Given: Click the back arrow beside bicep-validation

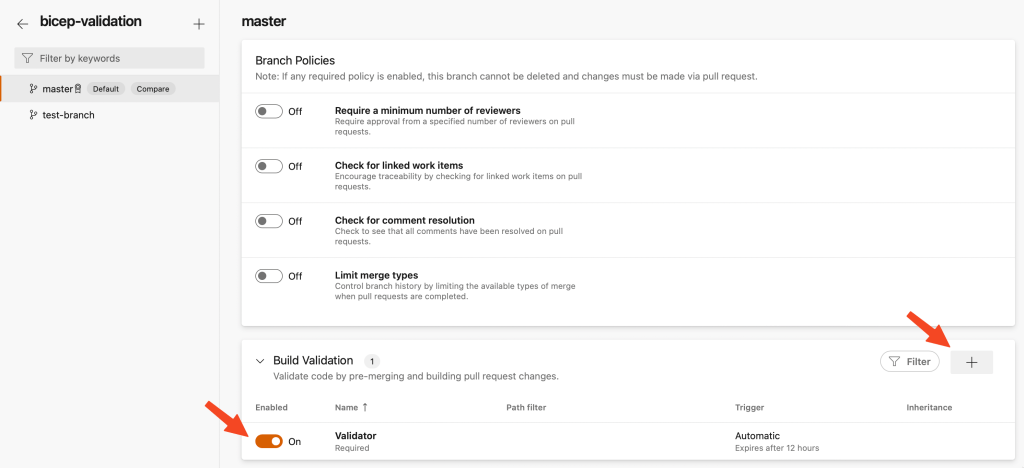Looking at the screenshot, I should (23, 23).
